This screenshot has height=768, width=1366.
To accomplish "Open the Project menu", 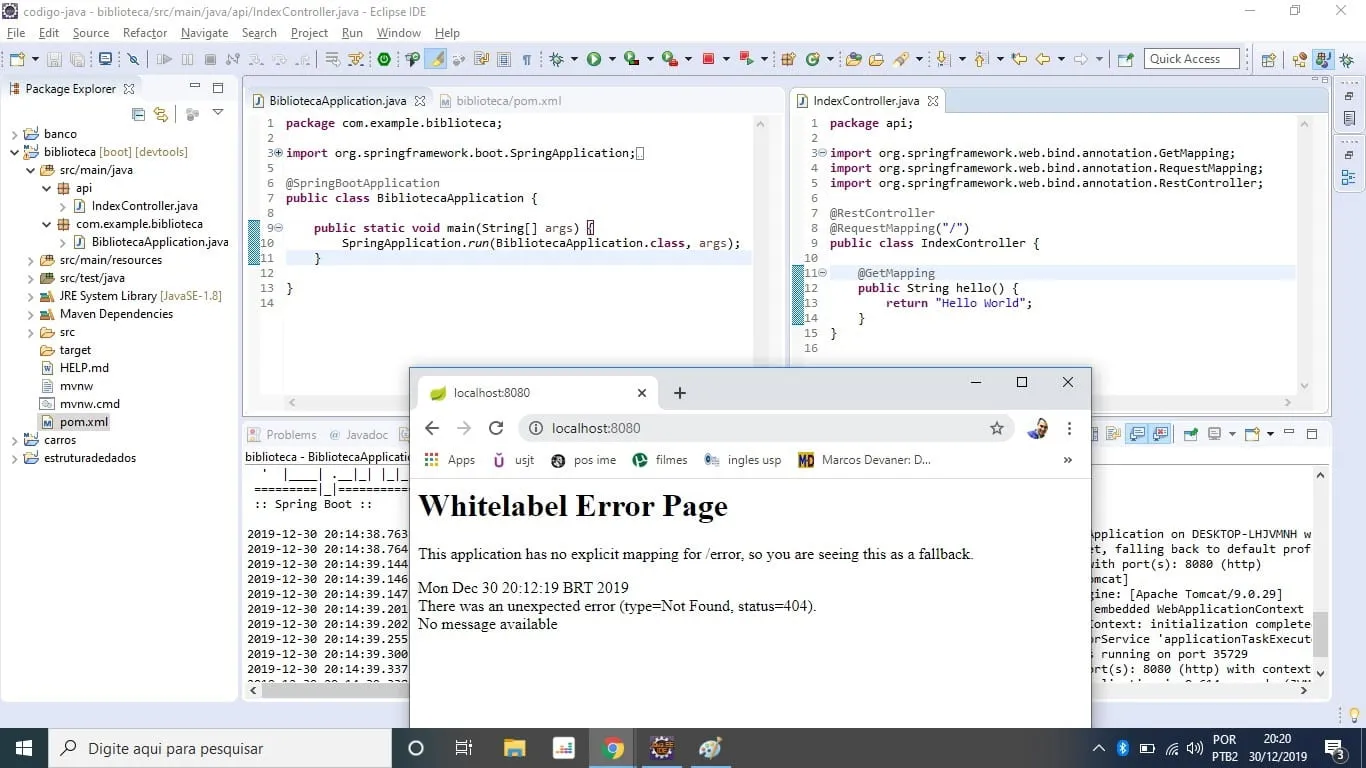I will tap(309, 33).
